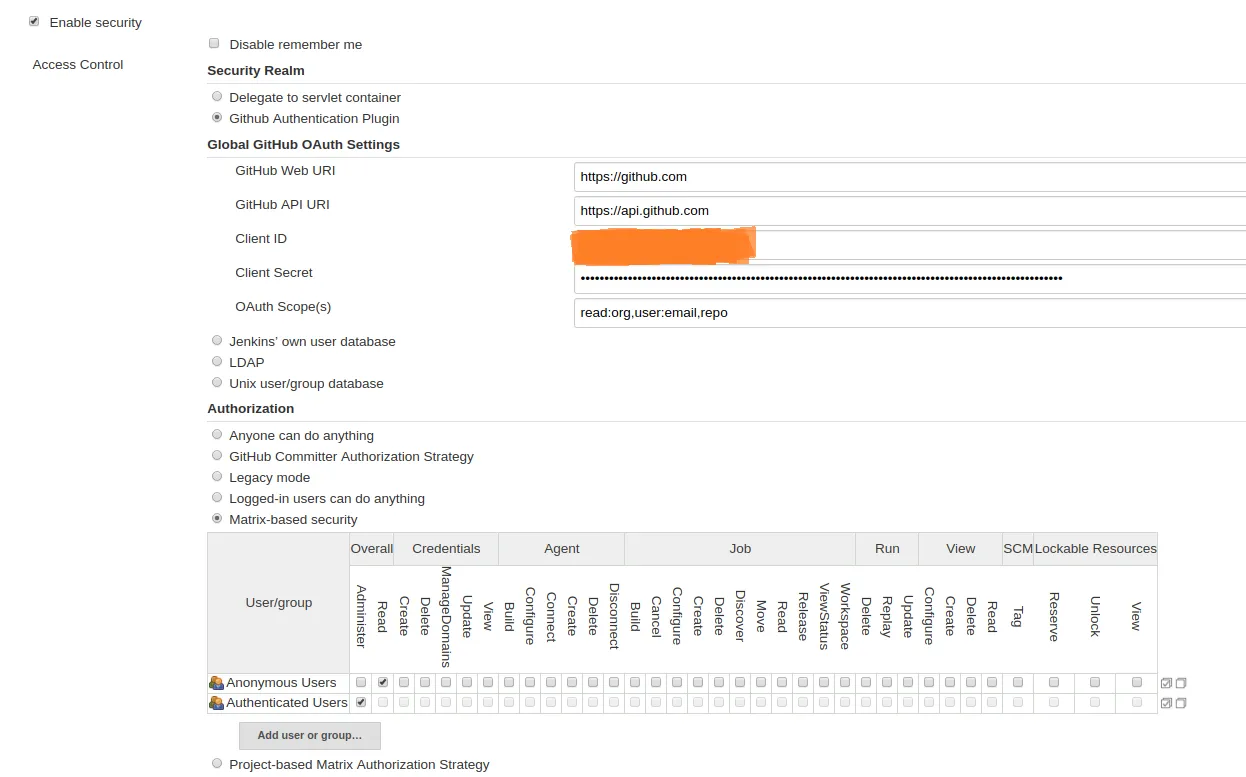Screen dimensions: 1246x777
Task: Select Legacy mode authorization
Action: pyautogui.click(x=217, y=476)
